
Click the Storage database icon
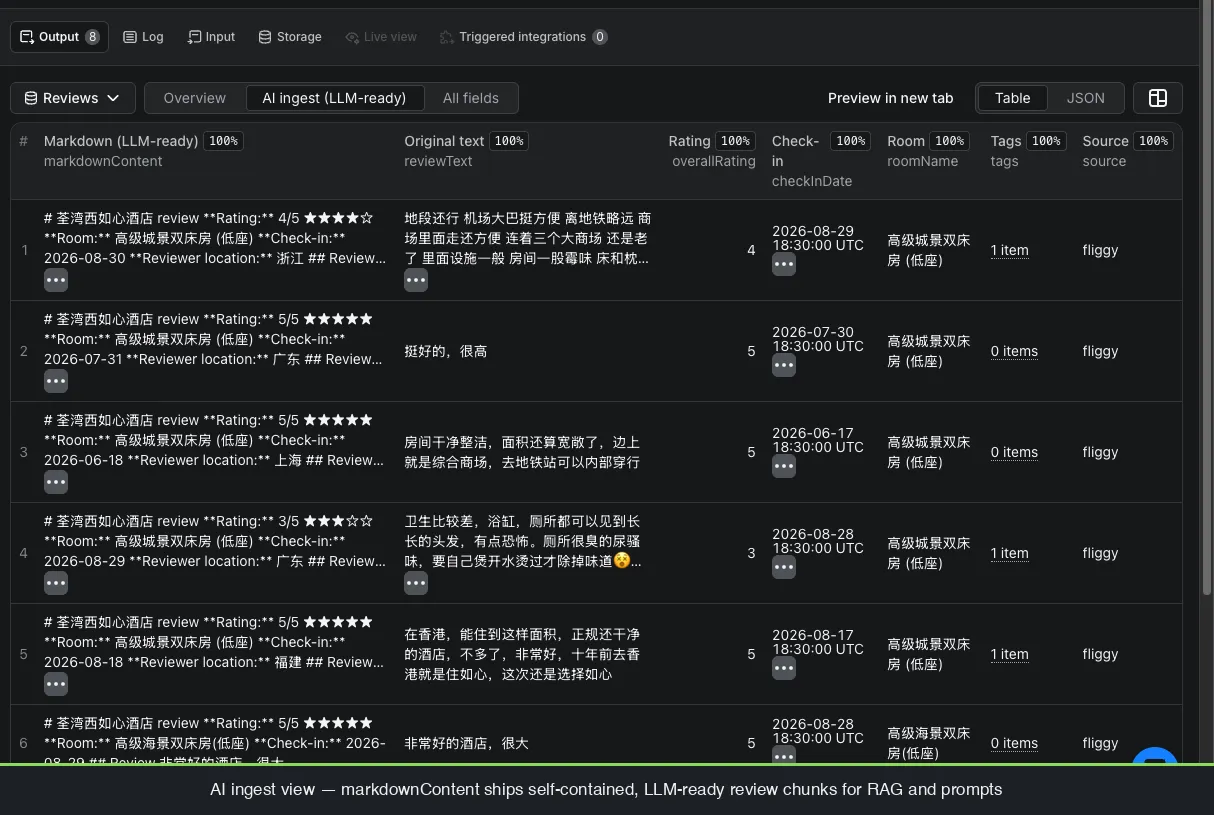click(x=265, y=37)
